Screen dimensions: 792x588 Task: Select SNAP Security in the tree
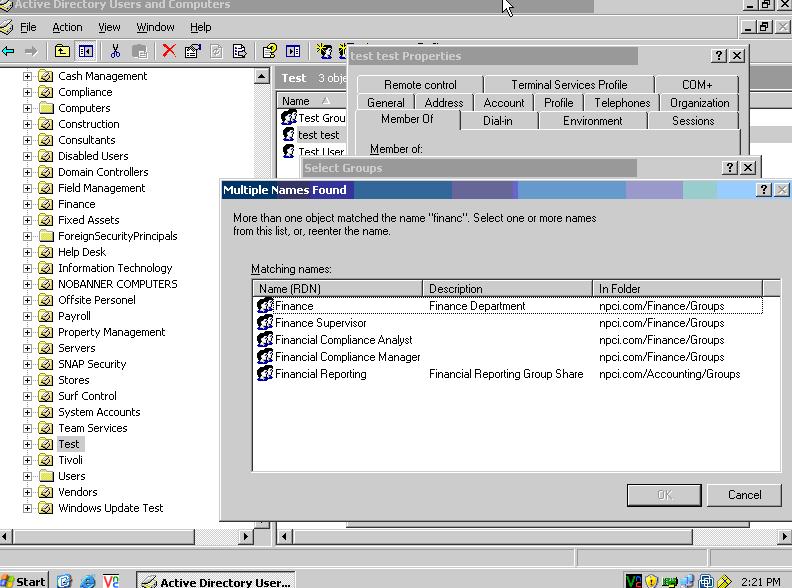point(92,364)
